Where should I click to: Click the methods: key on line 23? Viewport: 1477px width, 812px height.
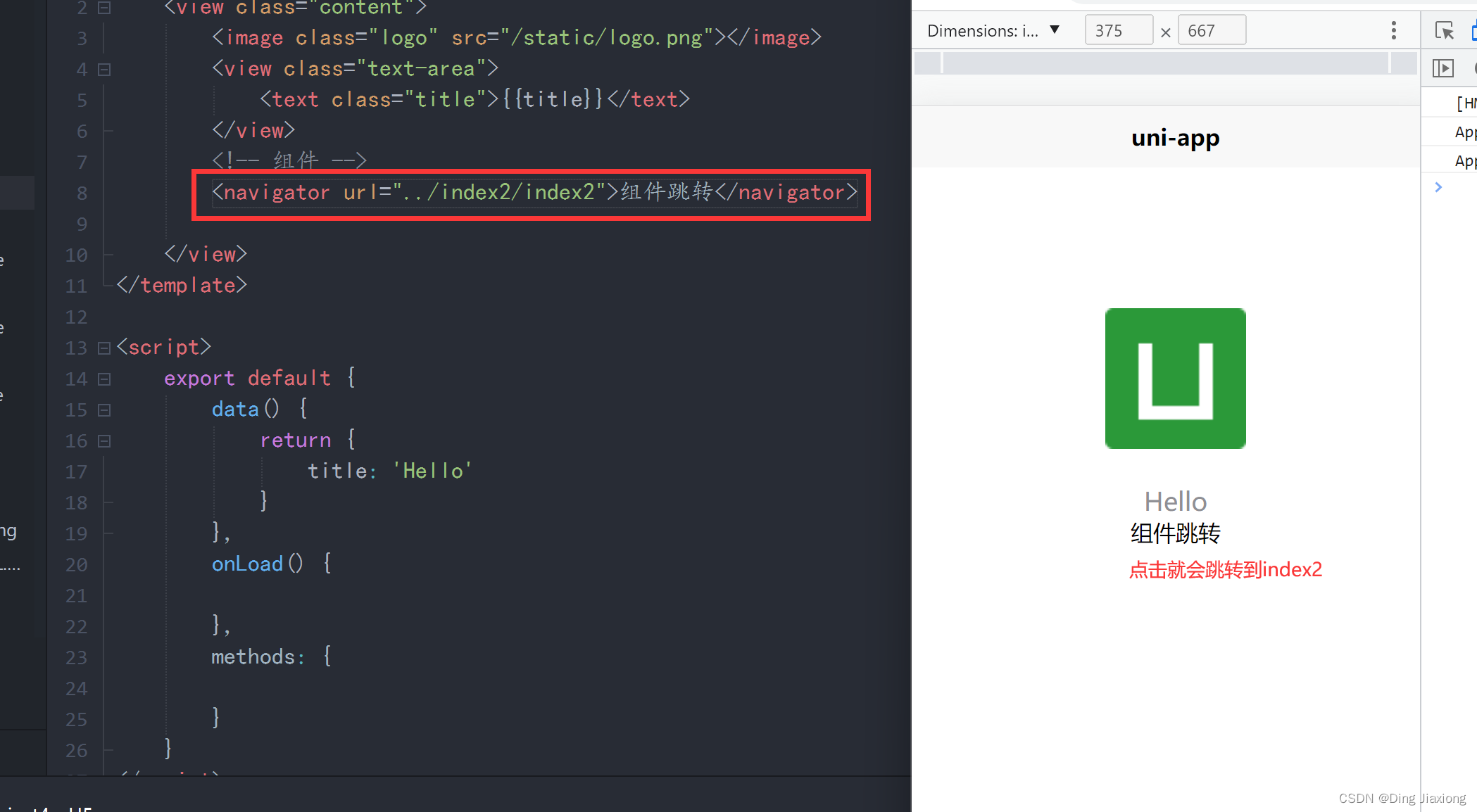[258, 657]
